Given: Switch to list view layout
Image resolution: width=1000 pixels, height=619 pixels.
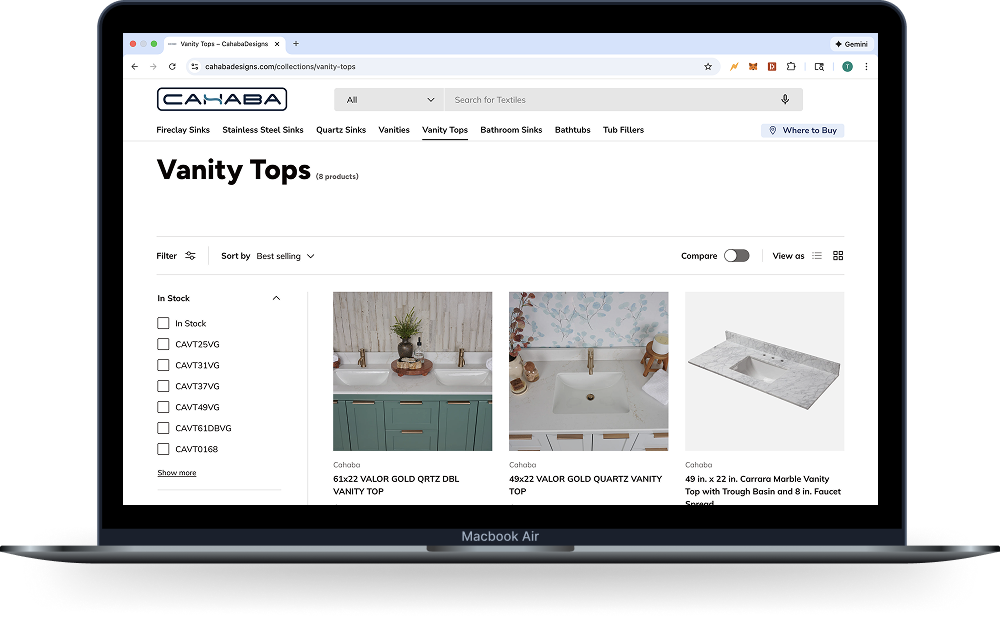Looking at the screenshot, I should (817, 256).
